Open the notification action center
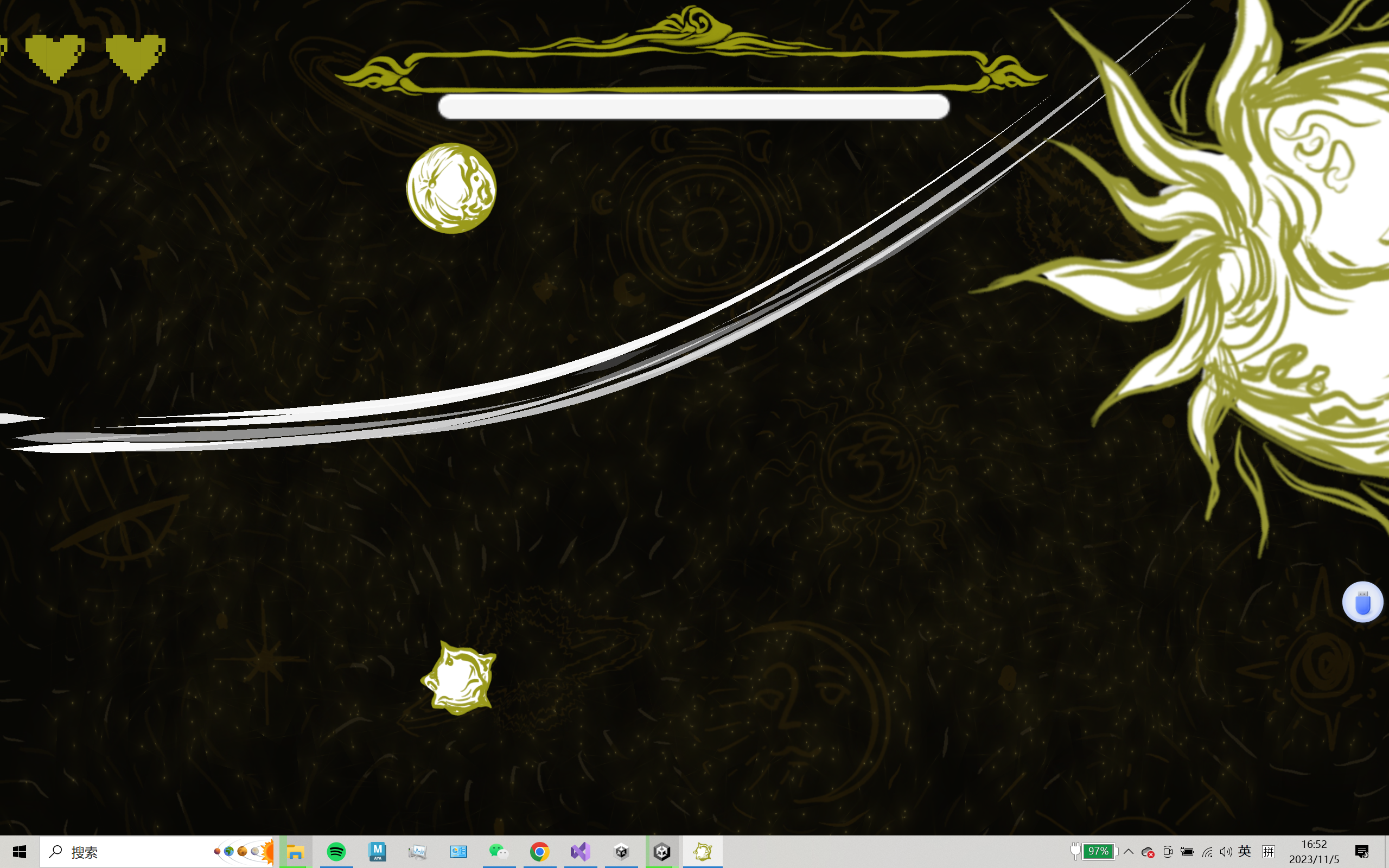 click(x=1361, y=852)
